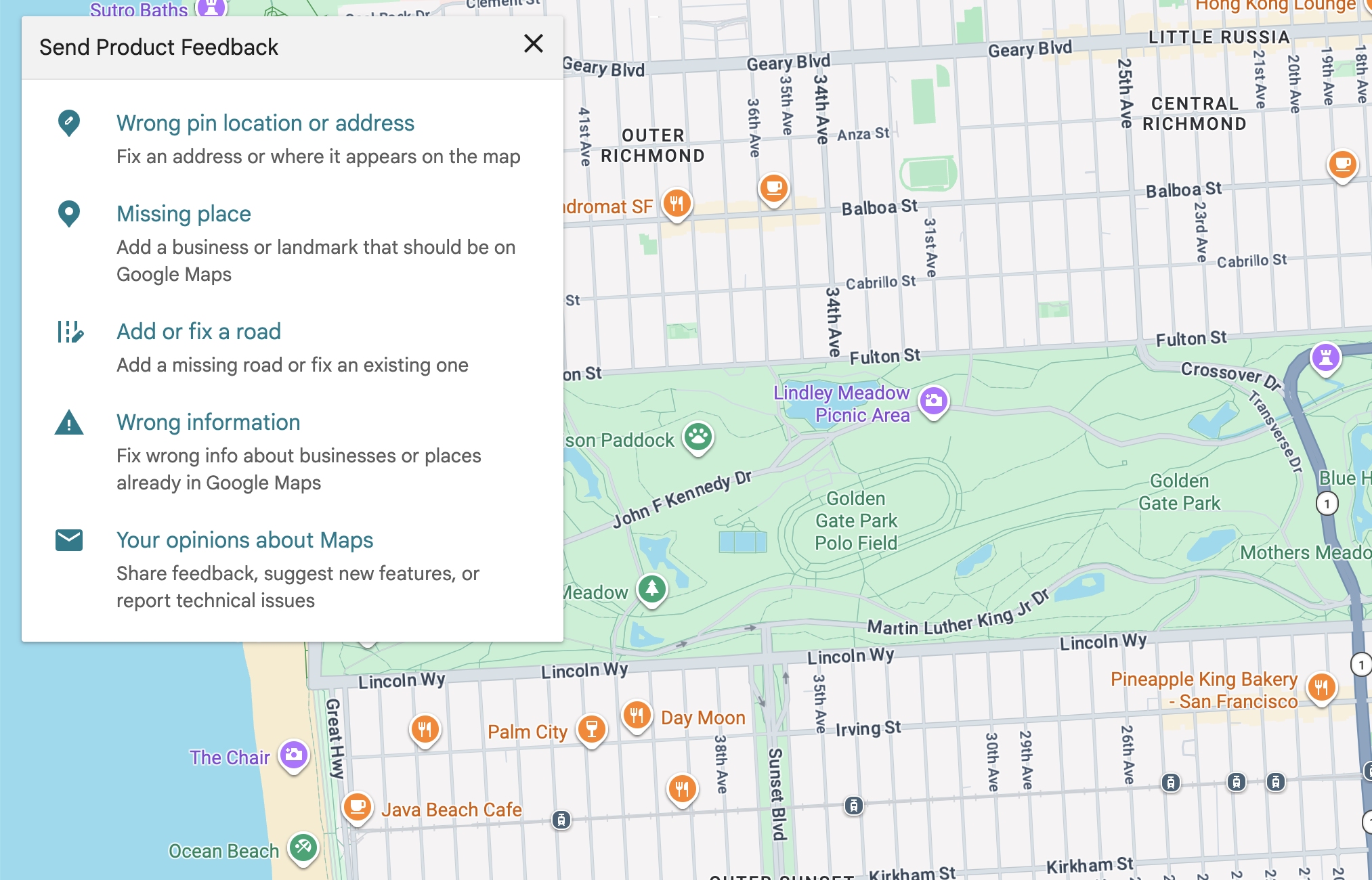Click The Chair label
Screen dimensions: 1372x880
[x=230, y=757]
